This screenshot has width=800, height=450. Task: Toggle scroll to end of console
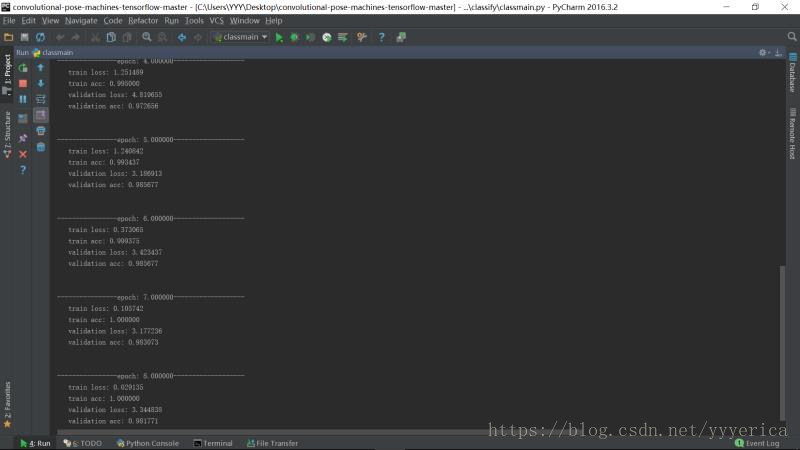coord(41,115)
